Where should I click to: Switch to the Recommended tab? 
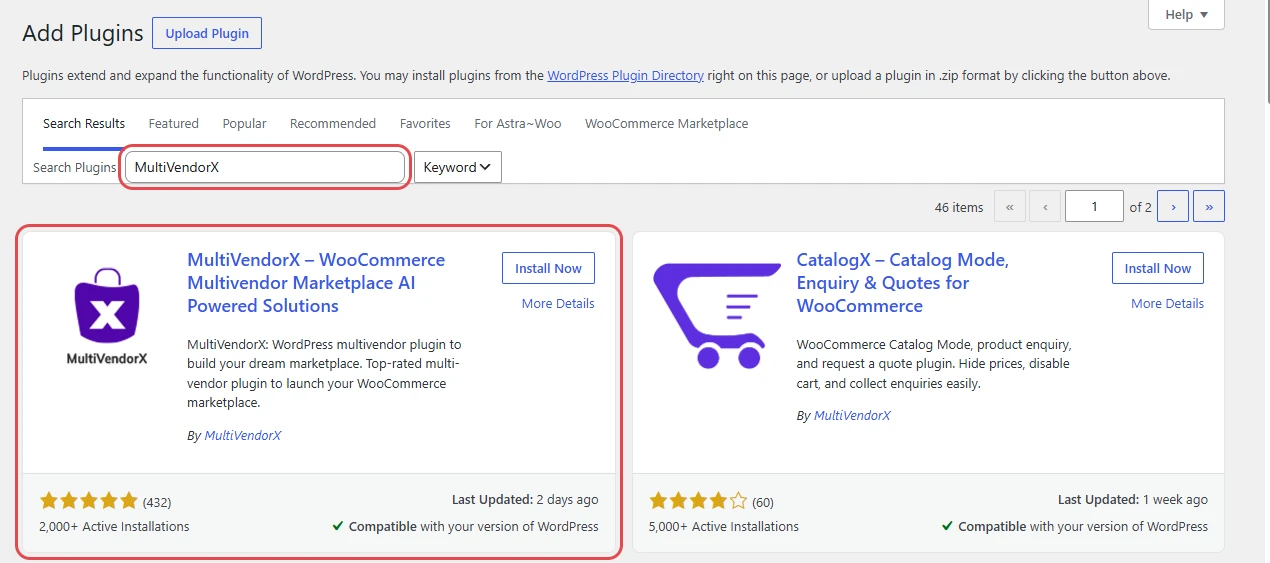333,124
